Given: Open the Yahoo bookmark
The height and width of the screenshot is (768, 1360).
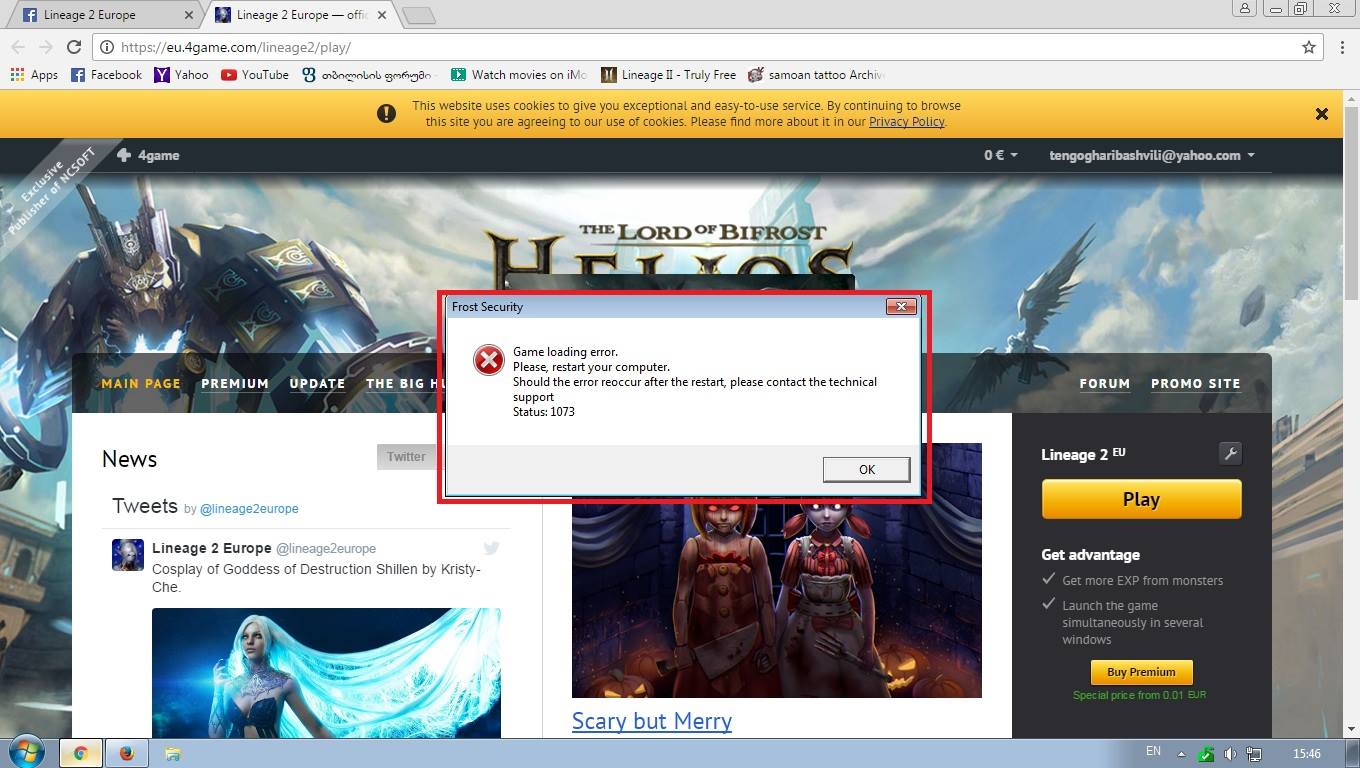Looking at the screenshot, I should point(181,75).
